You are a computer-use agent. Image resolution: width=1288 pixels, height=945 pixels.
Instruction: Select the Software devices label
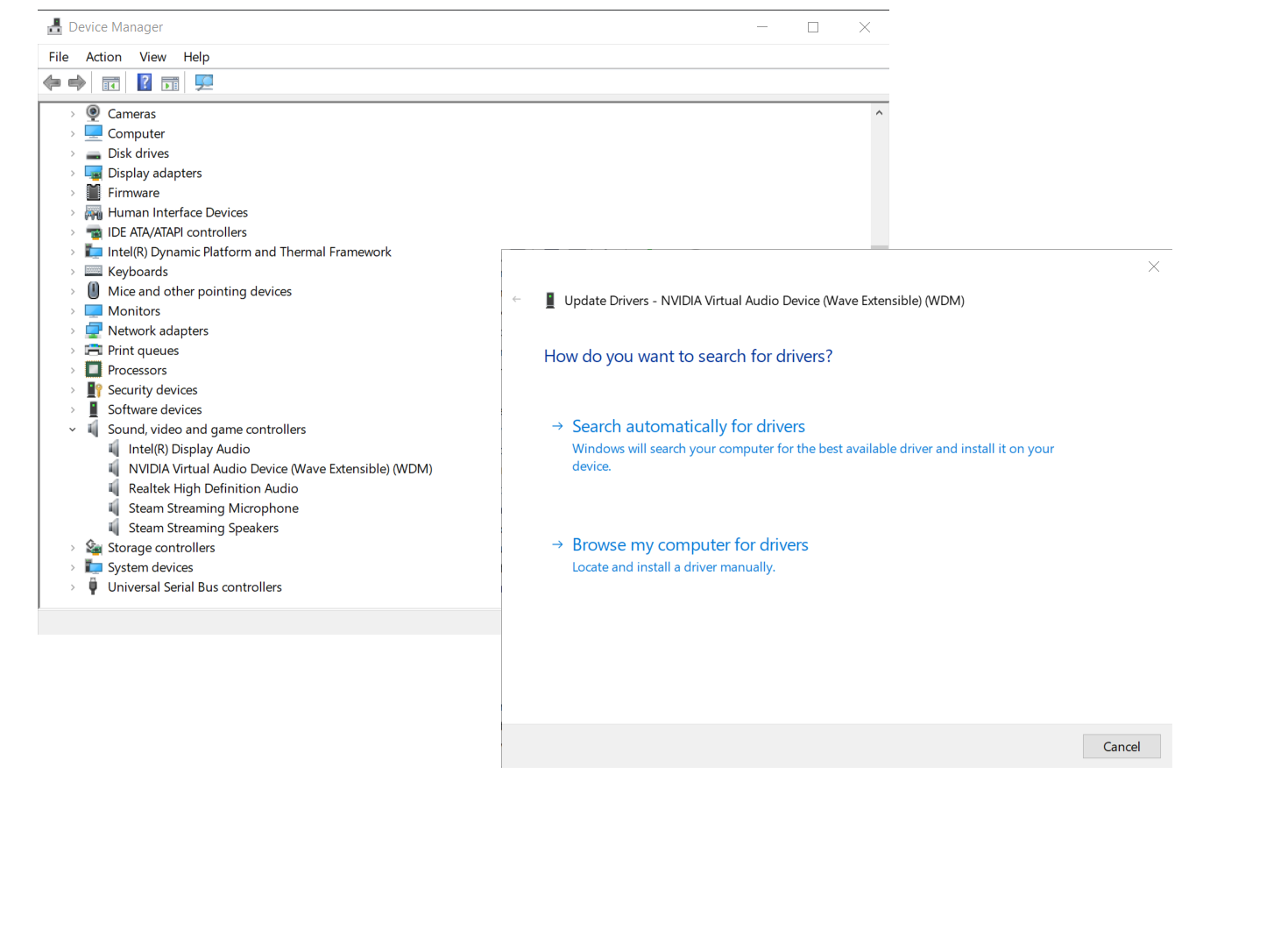tap(155, 409)
